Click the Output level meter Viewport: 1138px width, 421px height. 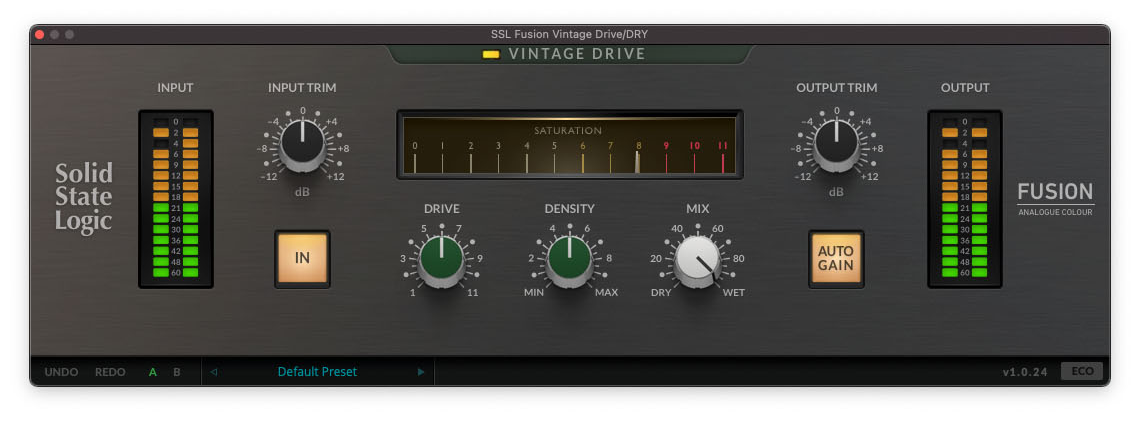pyautogui.click(x=965, y=199)
